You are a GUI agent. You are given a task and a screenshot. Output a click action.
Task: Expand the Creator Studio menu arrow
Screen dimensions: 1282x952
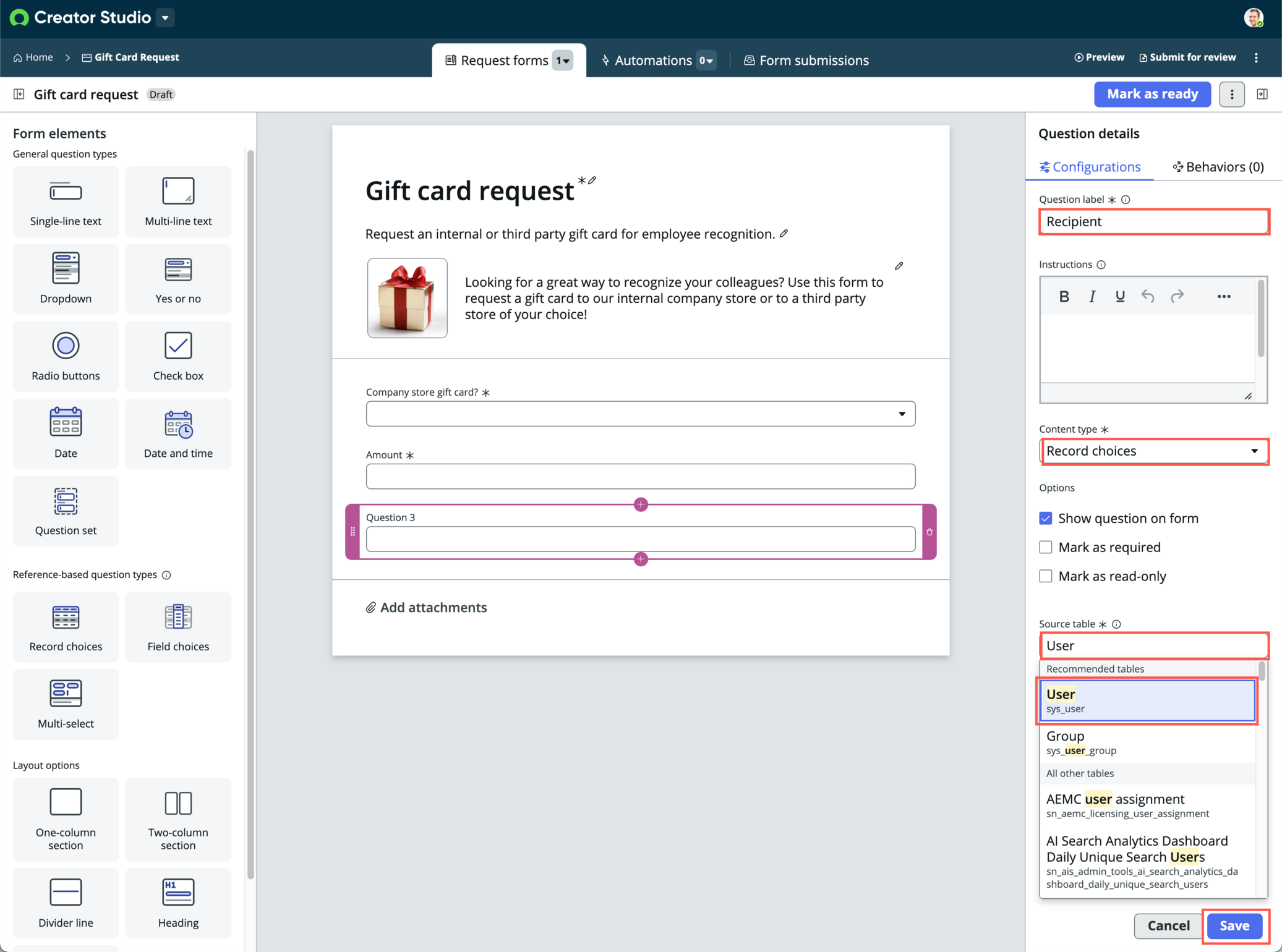(x=165, y=18)
